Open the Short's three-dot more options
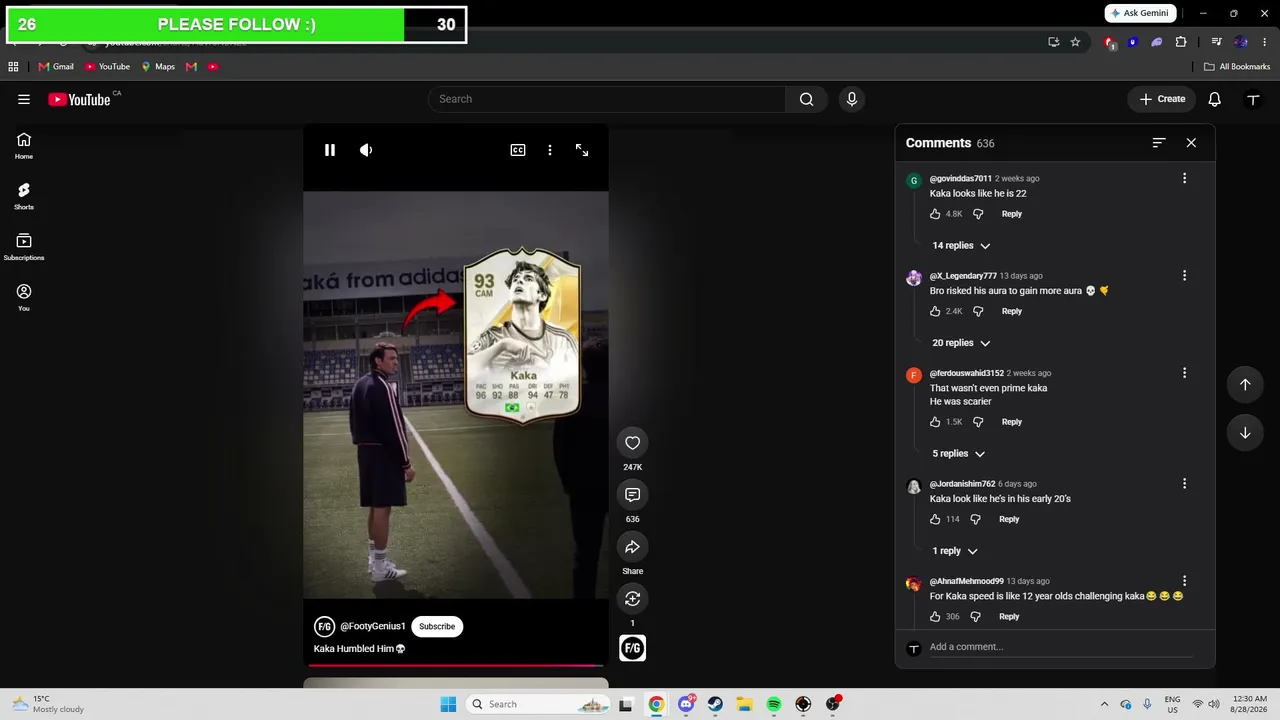The image size is (1280, 720). (x=549, y=150)
